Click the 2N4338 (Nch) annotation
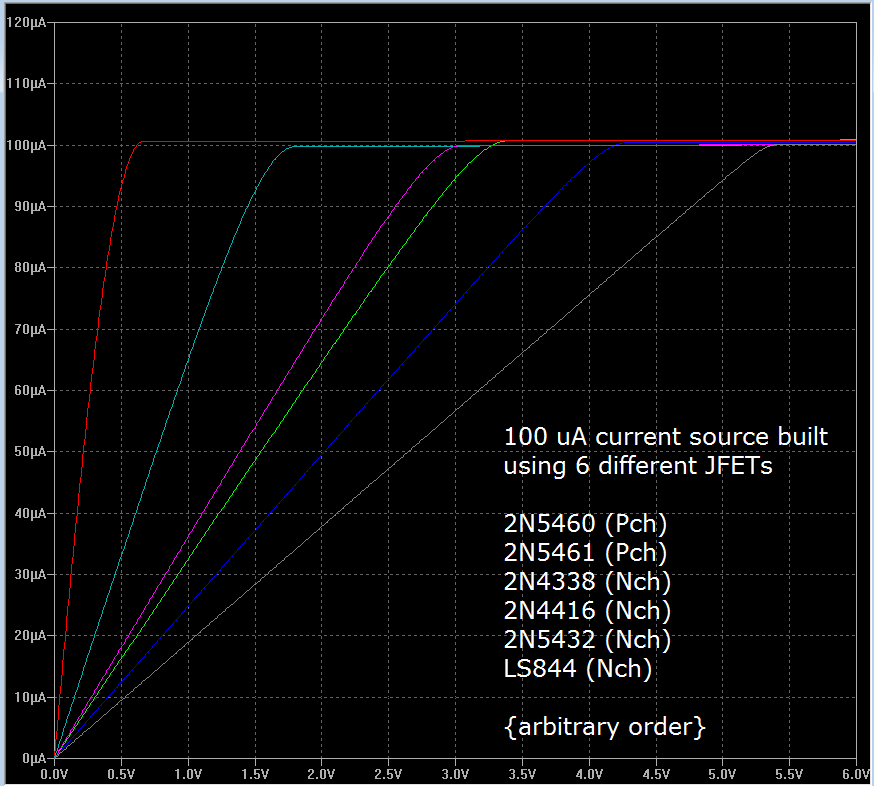This screenshot has width=874, height=786. pyautogui.click(x=587, y=582)
